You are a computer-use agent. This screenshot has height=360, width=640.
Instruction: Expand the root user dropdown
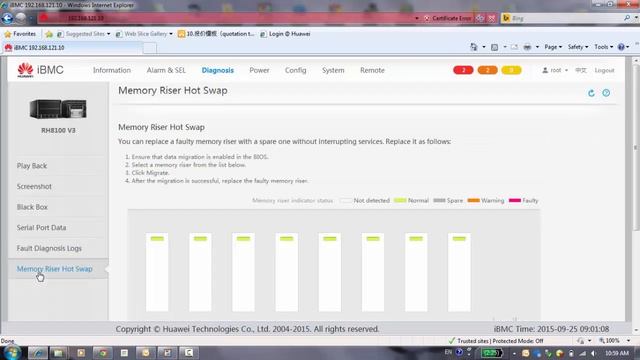(x=555, y=70)
